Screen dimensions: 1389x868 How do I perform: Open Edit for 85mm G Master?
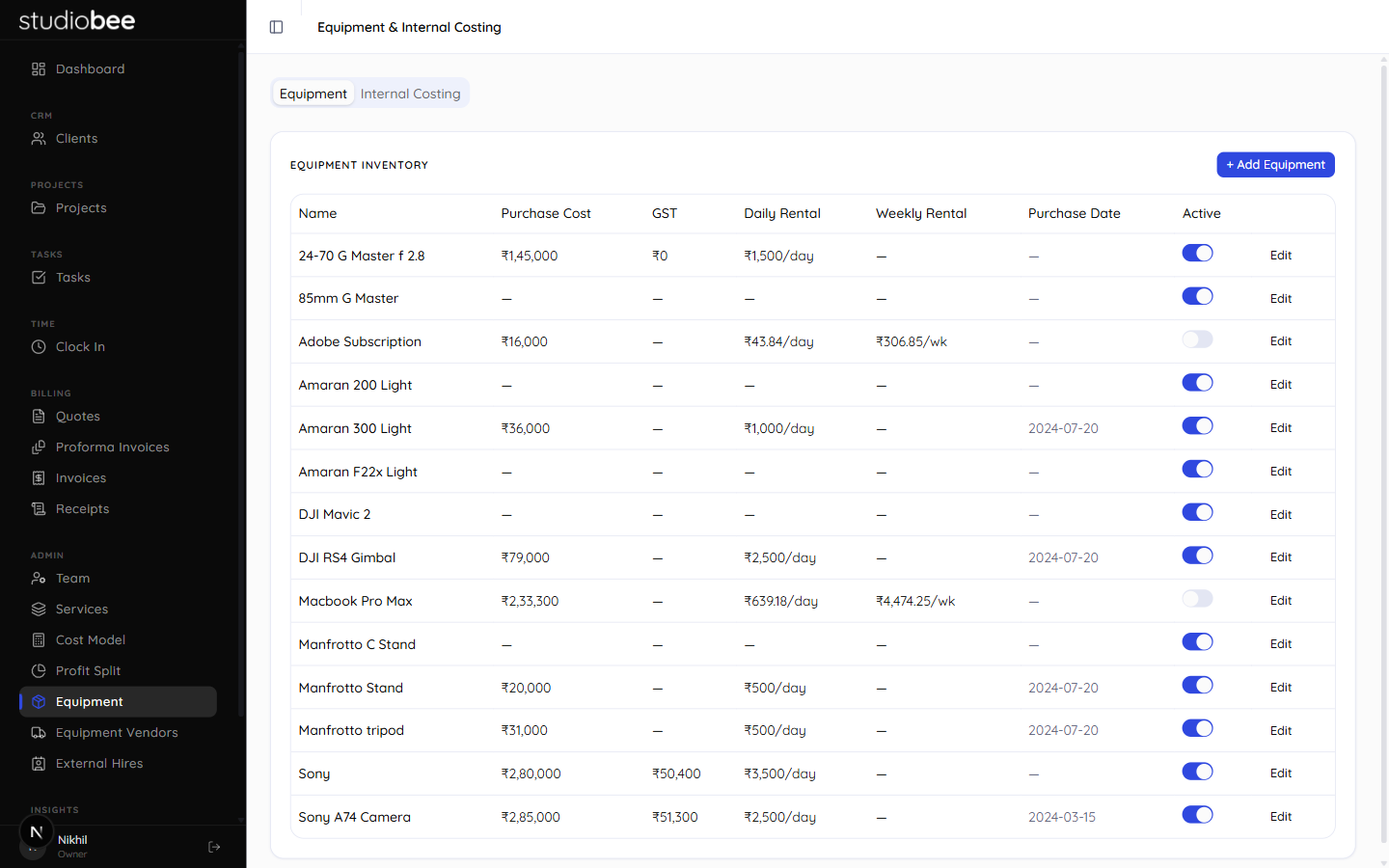1280,299
